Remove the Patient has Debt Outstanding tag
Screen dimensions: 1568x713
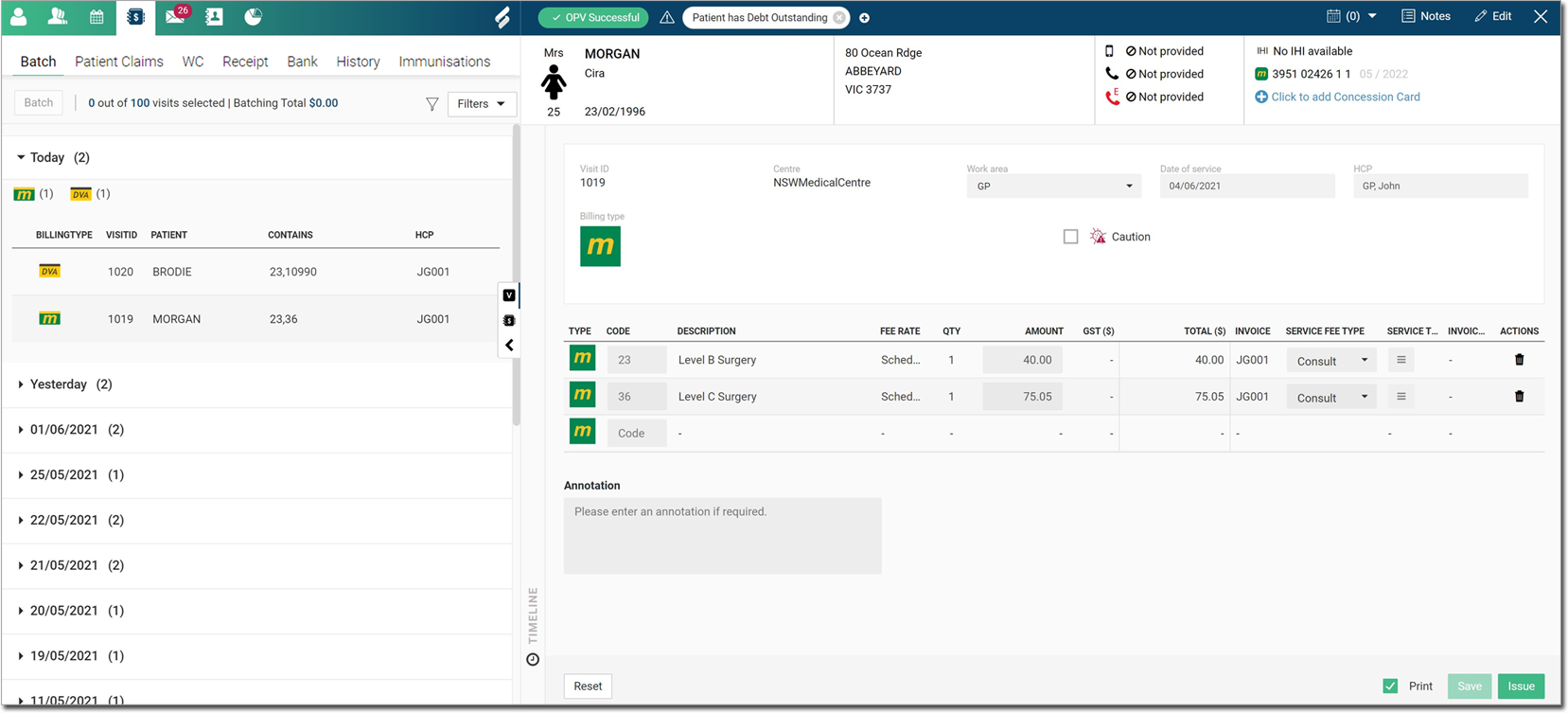[x=839, y=18]
